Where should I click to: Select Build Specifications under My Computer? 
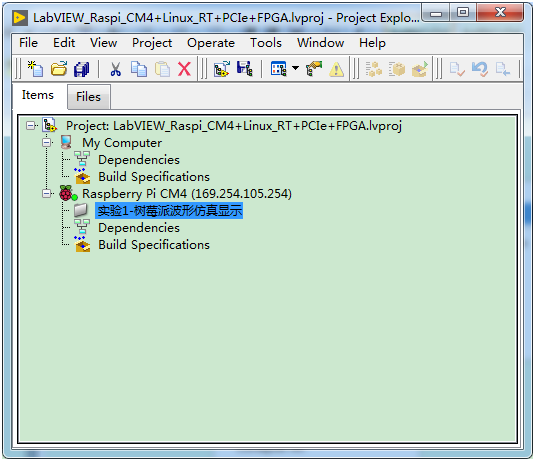(154, 177)
